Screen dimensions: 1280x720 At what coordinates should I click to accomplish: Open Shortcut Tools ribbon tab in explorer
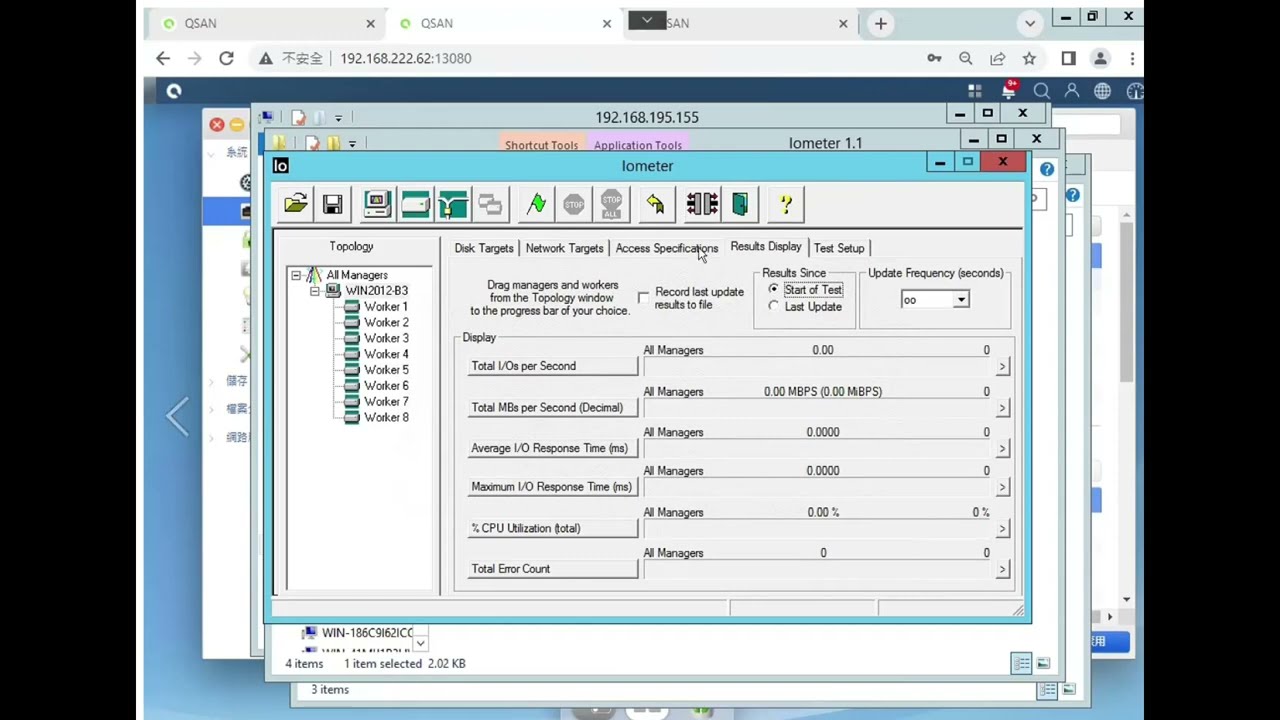pos(541,145)
